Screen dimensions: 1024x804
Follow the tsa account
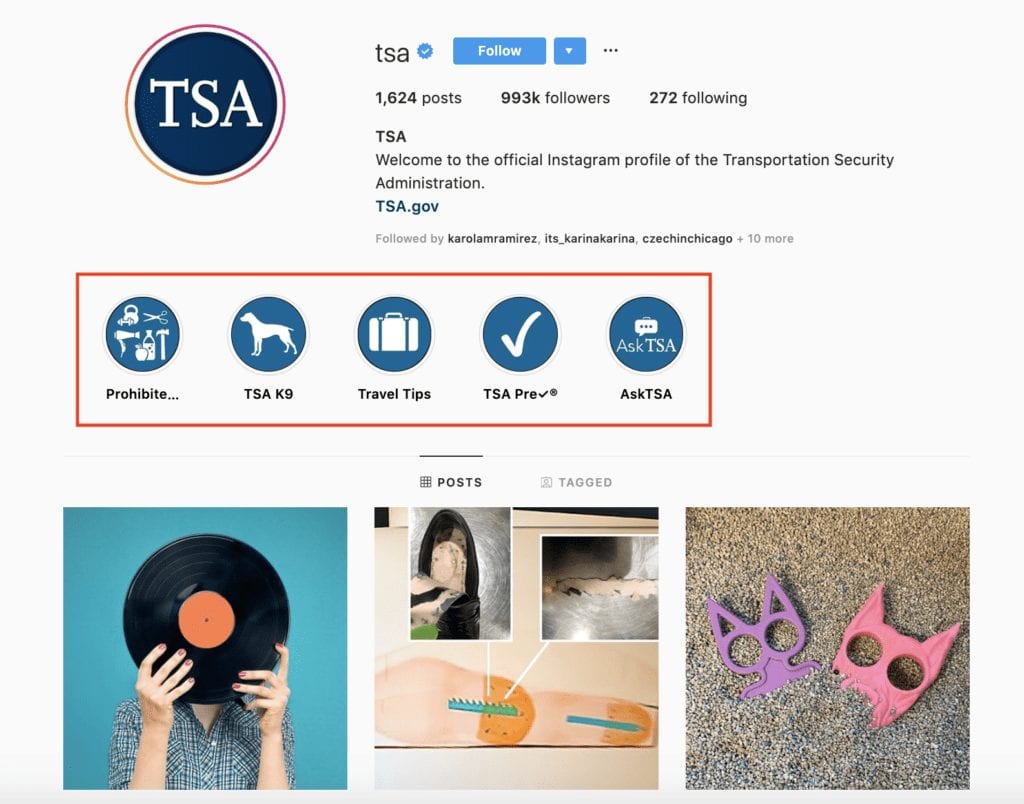click(x=500, y=51)
